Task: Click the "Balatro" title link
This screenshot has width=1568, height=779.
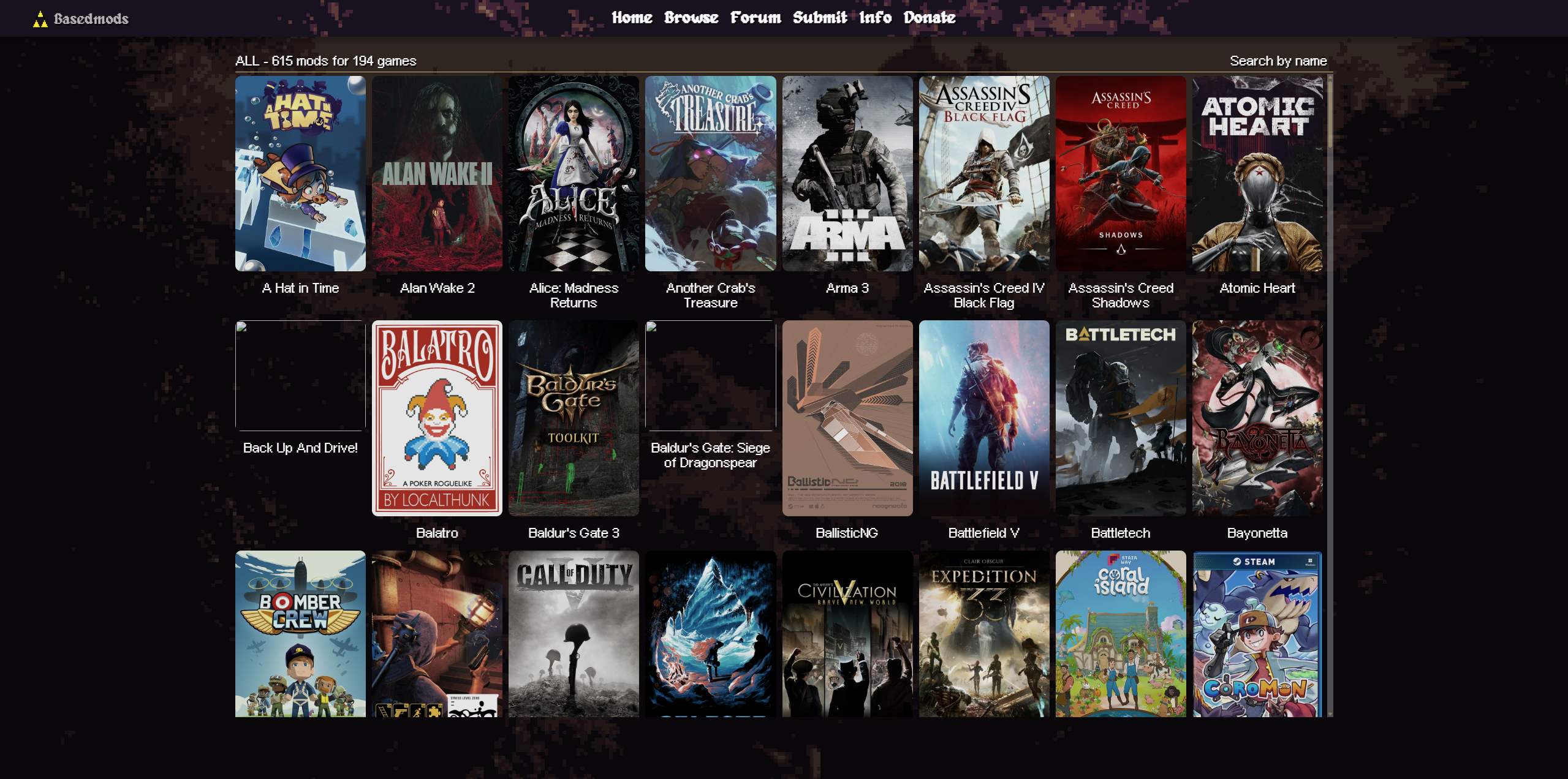Action: point(437,533)
